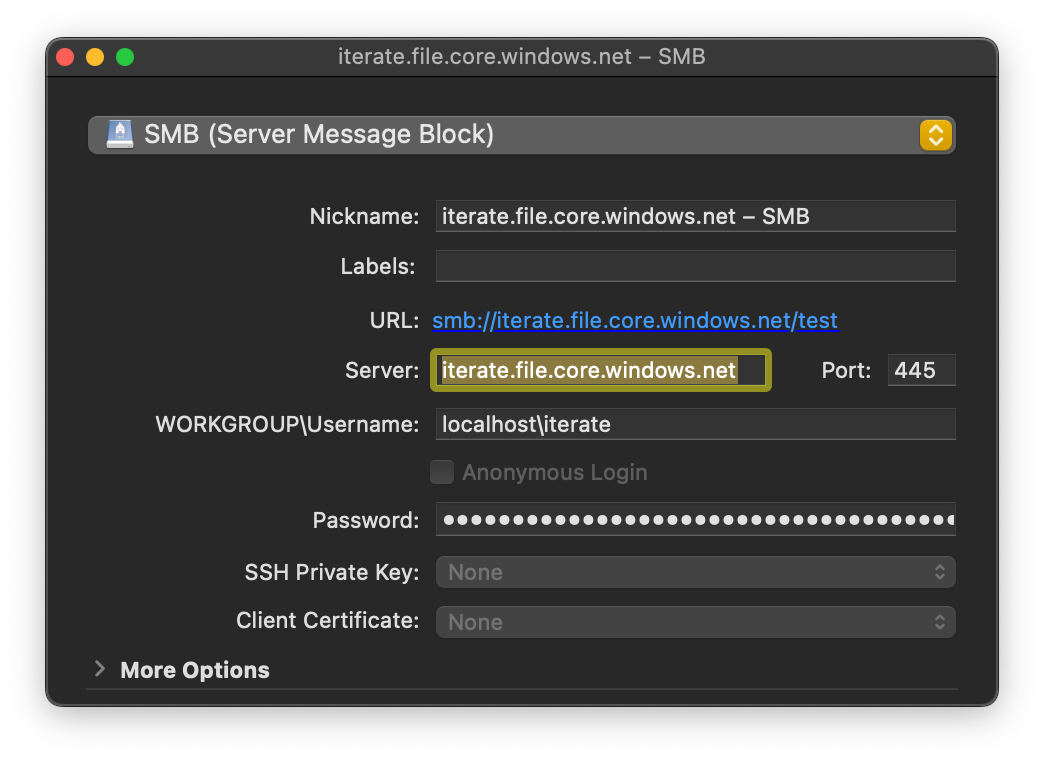Screen dimensions: 1044x760
Task: Open the SSH Private Key dropdown
Action: click(695, 572)
